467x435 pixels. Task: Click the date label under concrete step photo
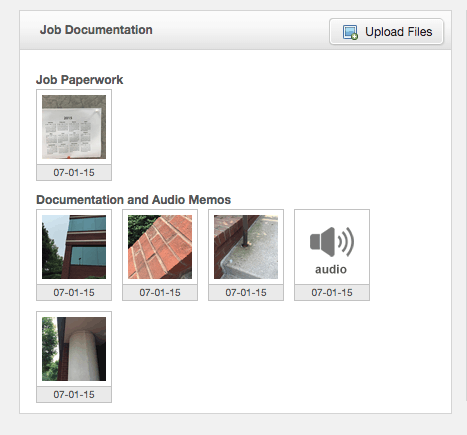pos(246,292)
